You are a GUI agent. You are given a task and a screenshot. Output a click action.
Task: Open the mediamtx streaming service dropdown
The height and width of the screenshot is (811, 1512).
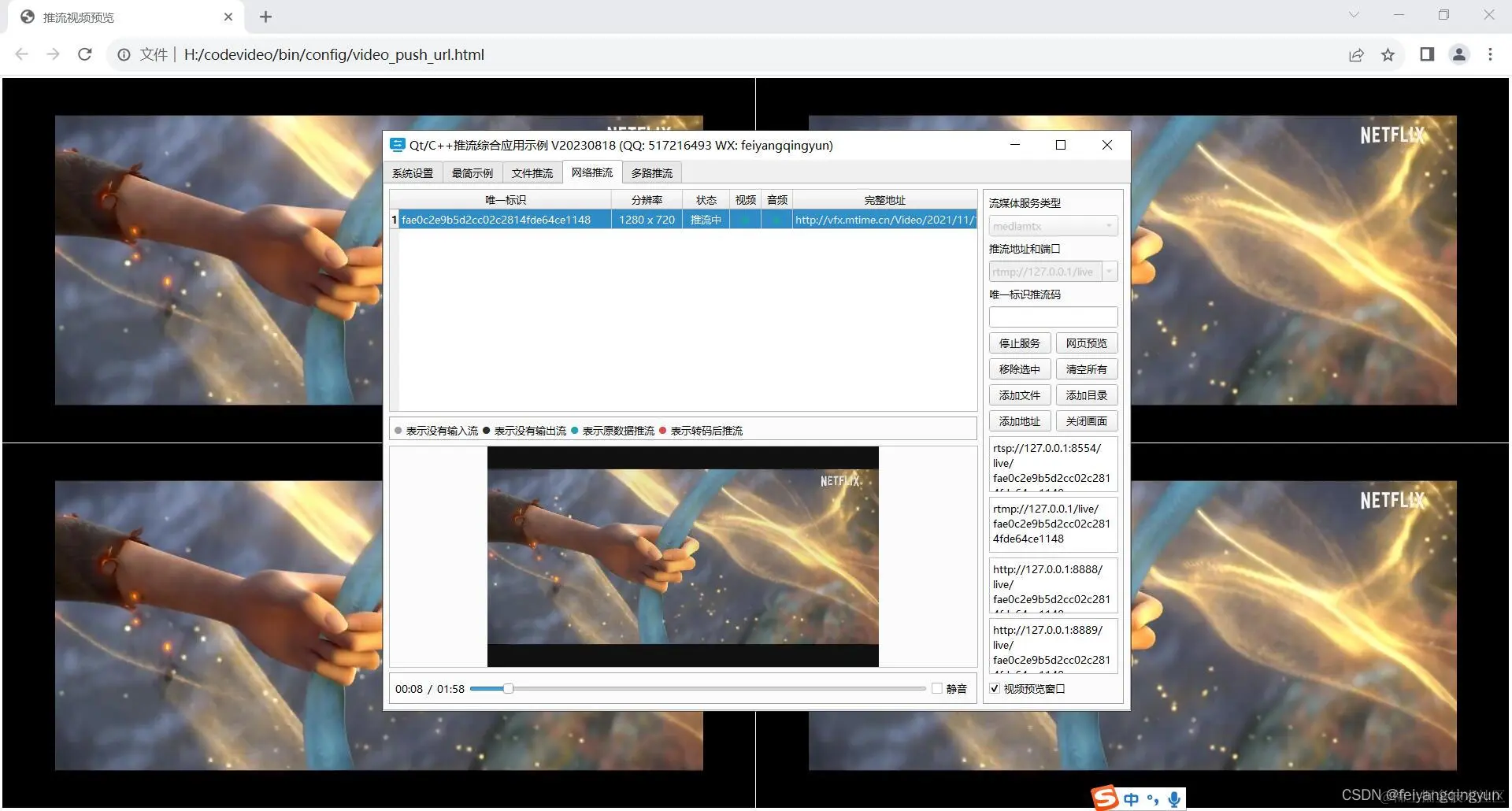tap(1053, 226)
